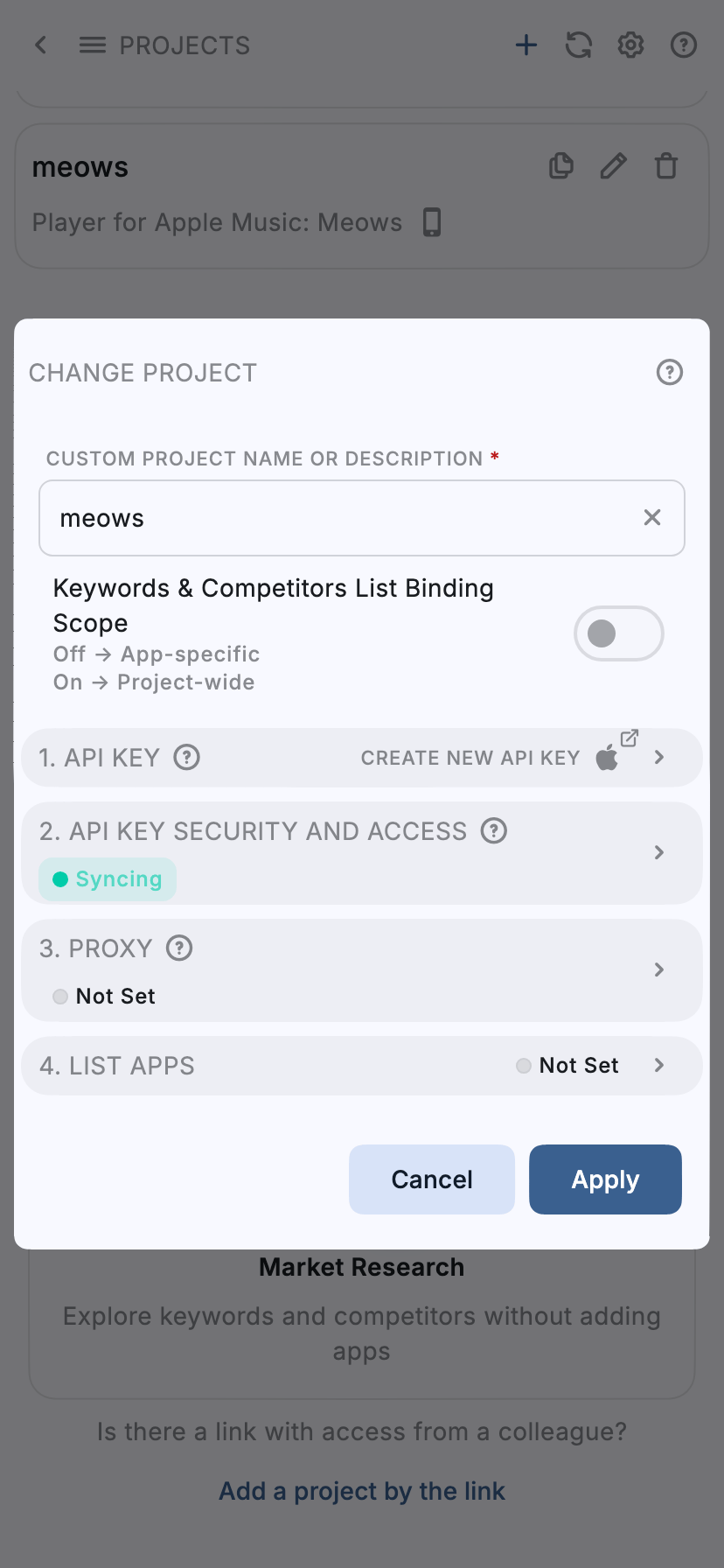Expand the API KEY section chevron

tap(659, 757)
